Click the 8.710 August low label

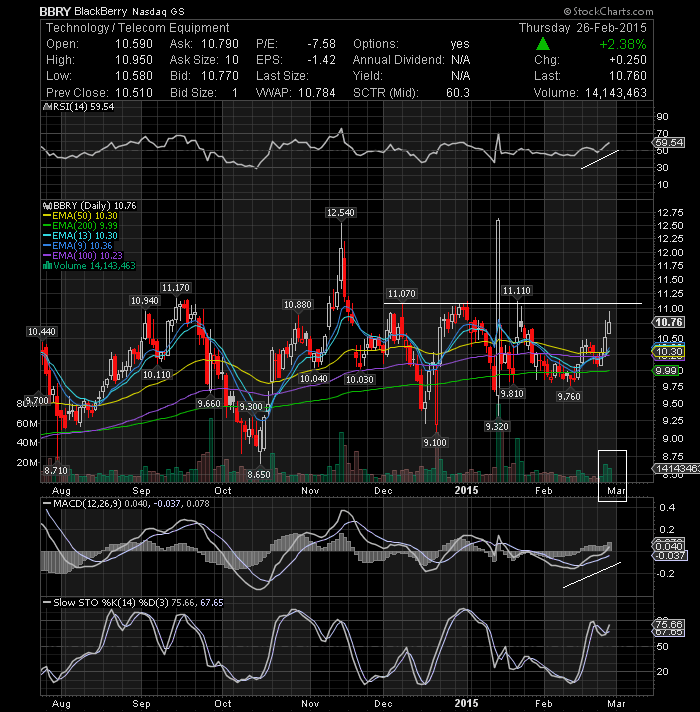(56, 471)
